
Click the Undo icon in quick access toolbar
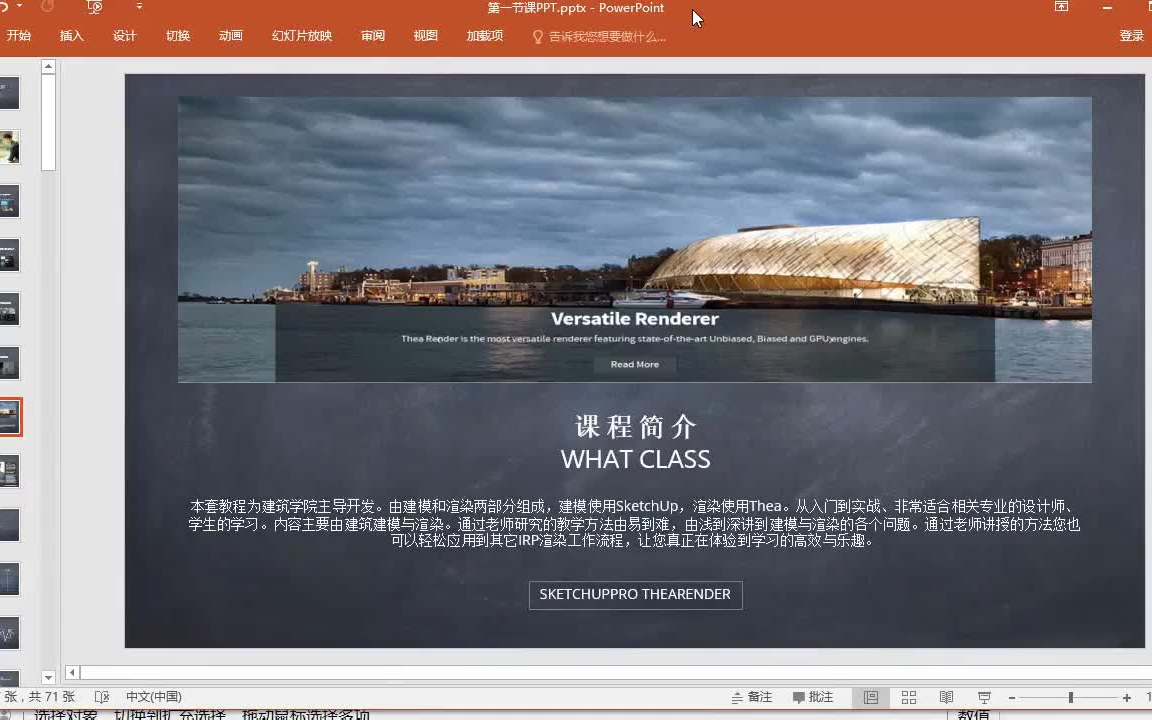[5, 7]
